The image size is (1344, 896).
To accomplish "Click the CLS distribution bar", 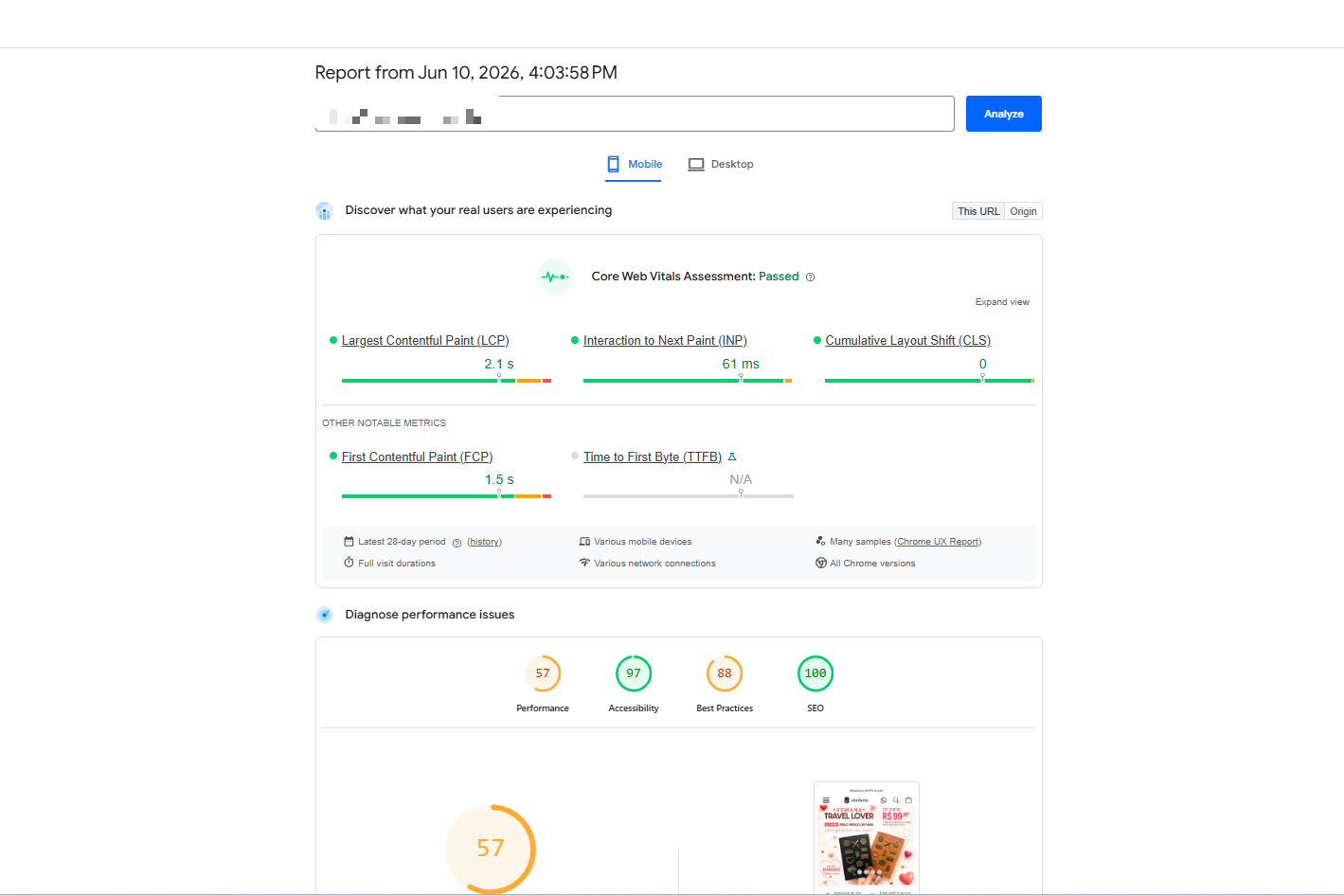I will click(x=929, y=381).
